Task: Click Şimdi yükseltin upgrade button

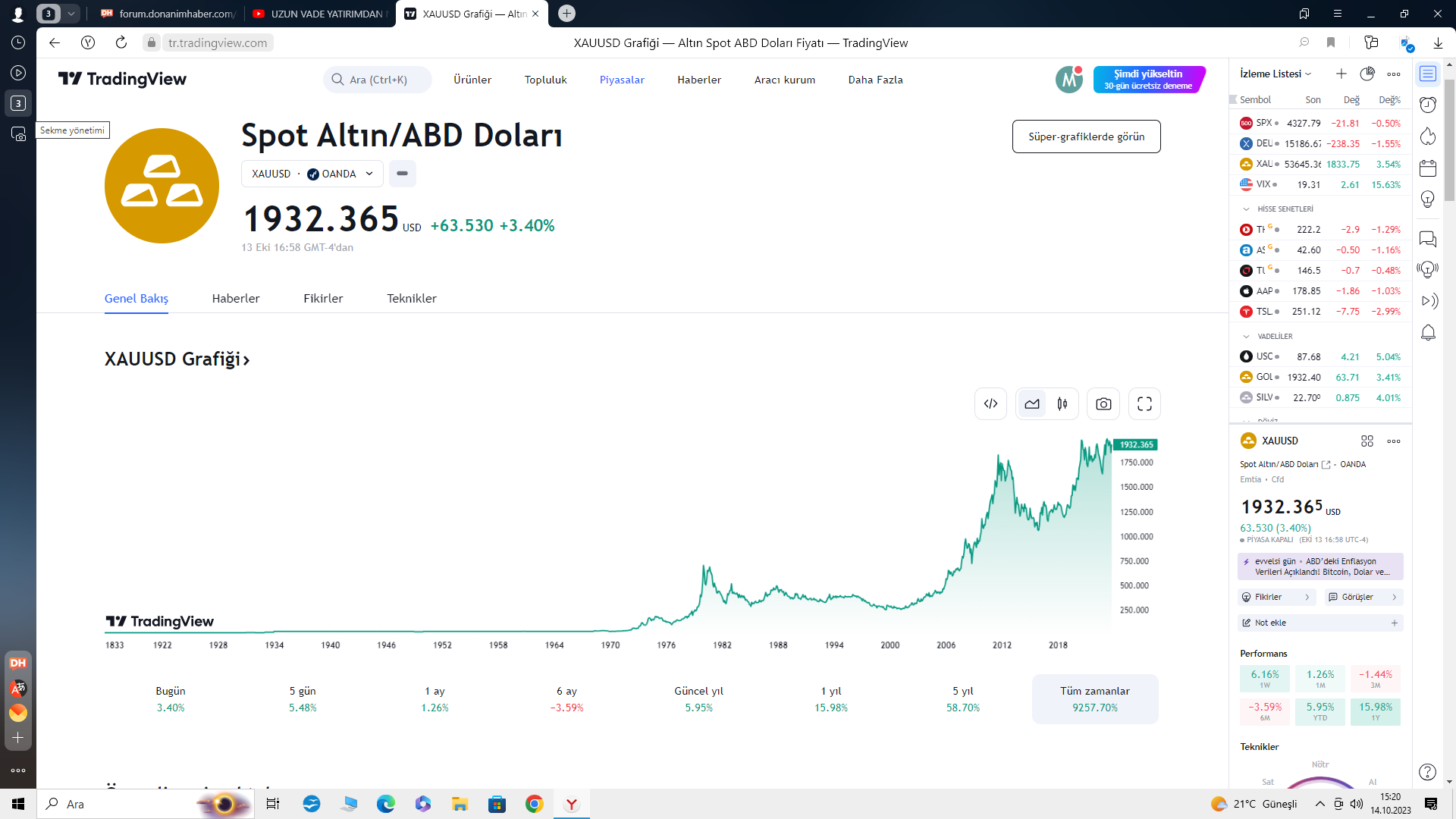Action: coord(1148,80)
